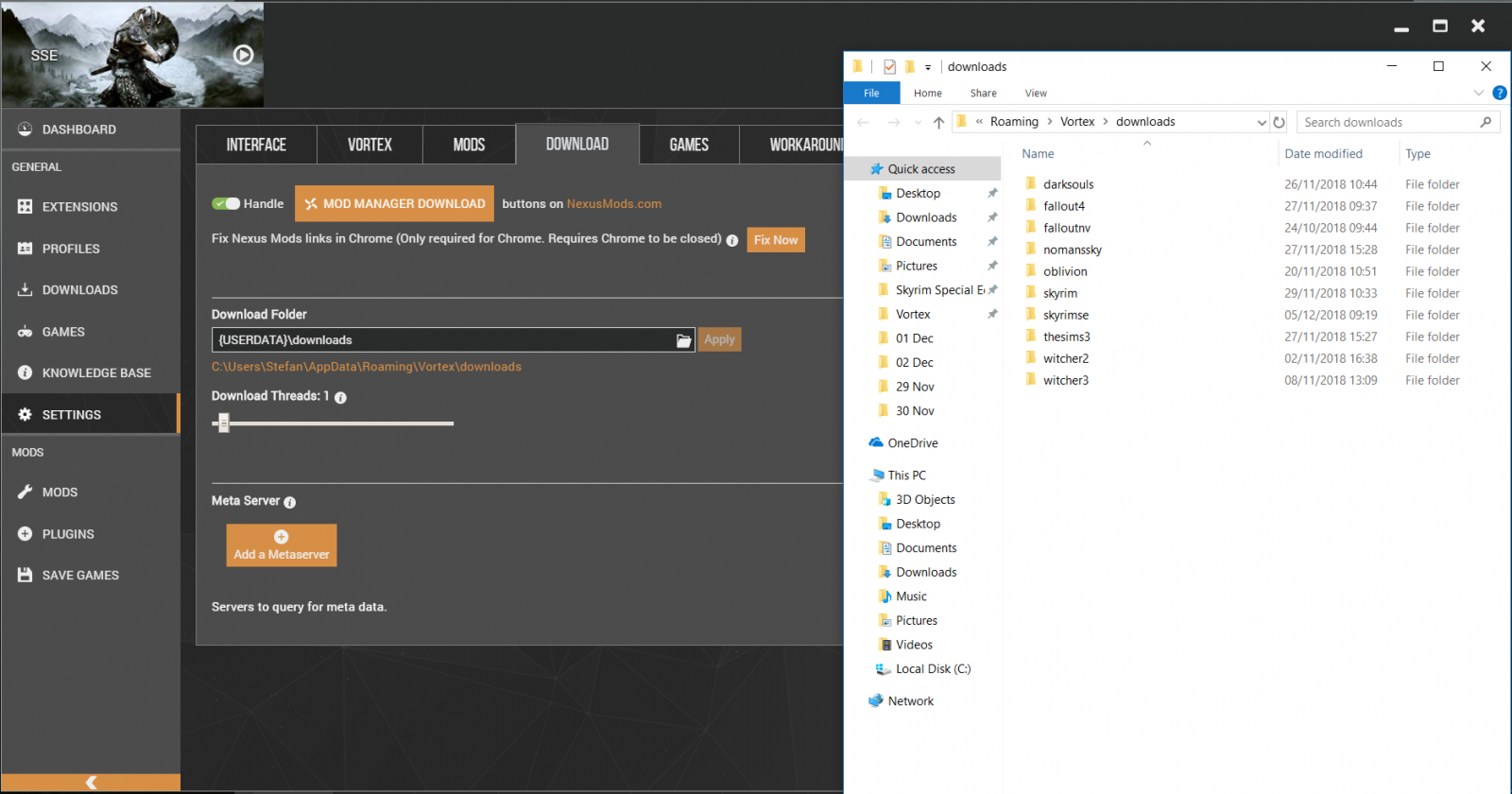Launch SSE with the play icon
Viewport: 1512px width, 794px height.
click(x=244, y=55)
